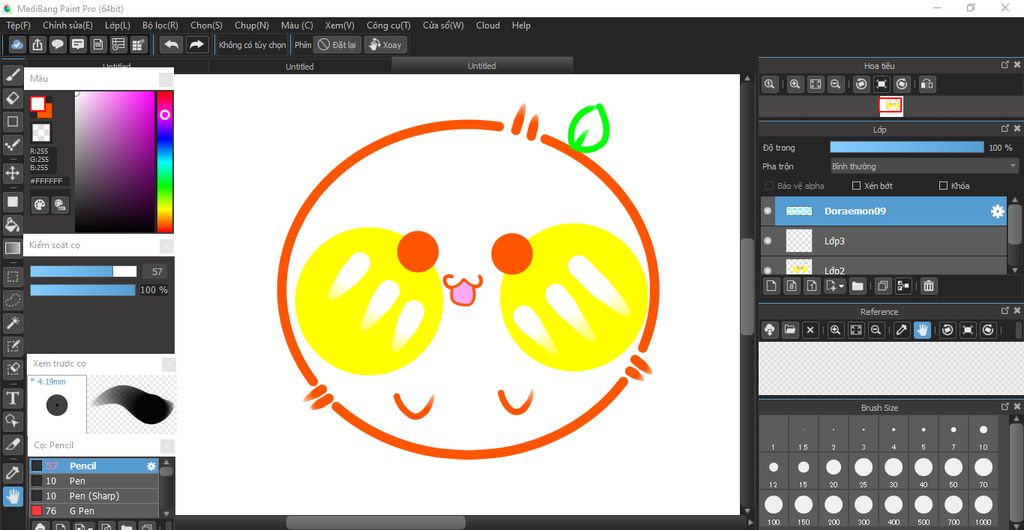Image resolution: width=1024 pixels, height=530 pixels.
Task: Click the cloud save icon in toolbar
Action: [18, 44]
